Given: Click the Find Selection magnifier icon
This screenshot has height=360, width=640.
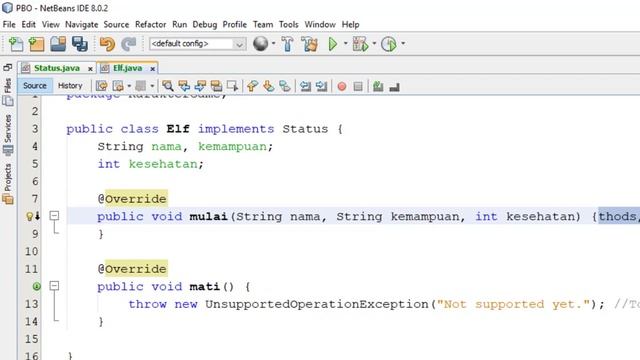Looking at the screenshot, I should 167,86.
